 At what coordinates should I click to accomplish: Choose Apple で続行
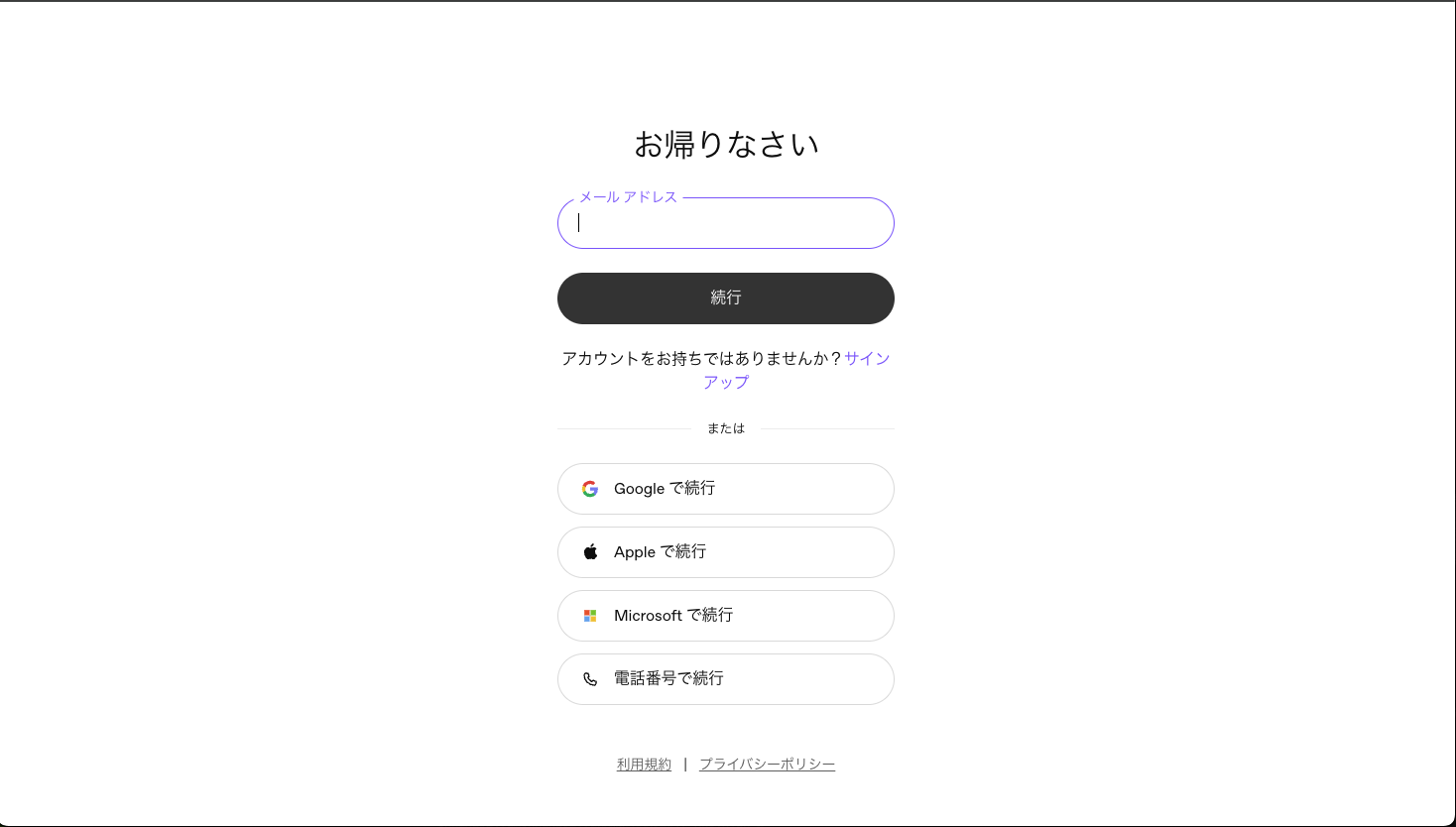tap(725, 551)
